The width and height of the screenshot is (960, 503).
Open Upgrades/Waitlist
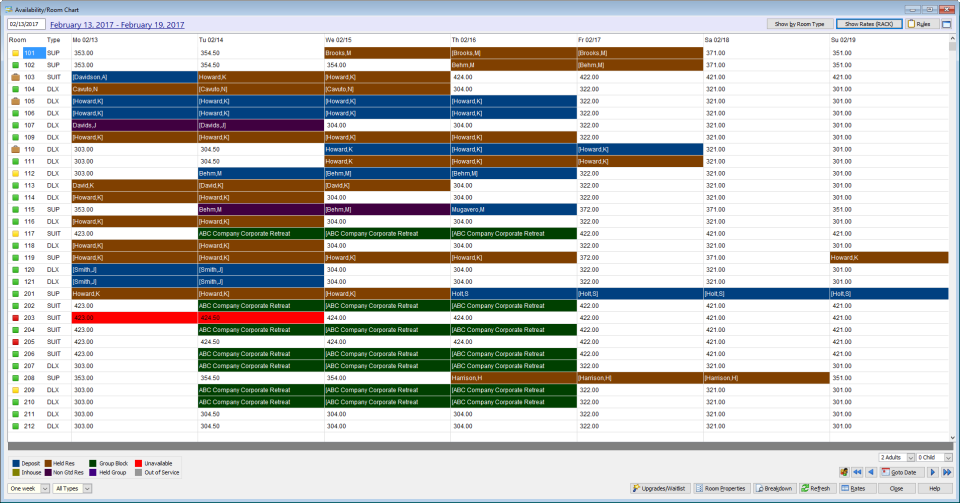pos(660,488)
